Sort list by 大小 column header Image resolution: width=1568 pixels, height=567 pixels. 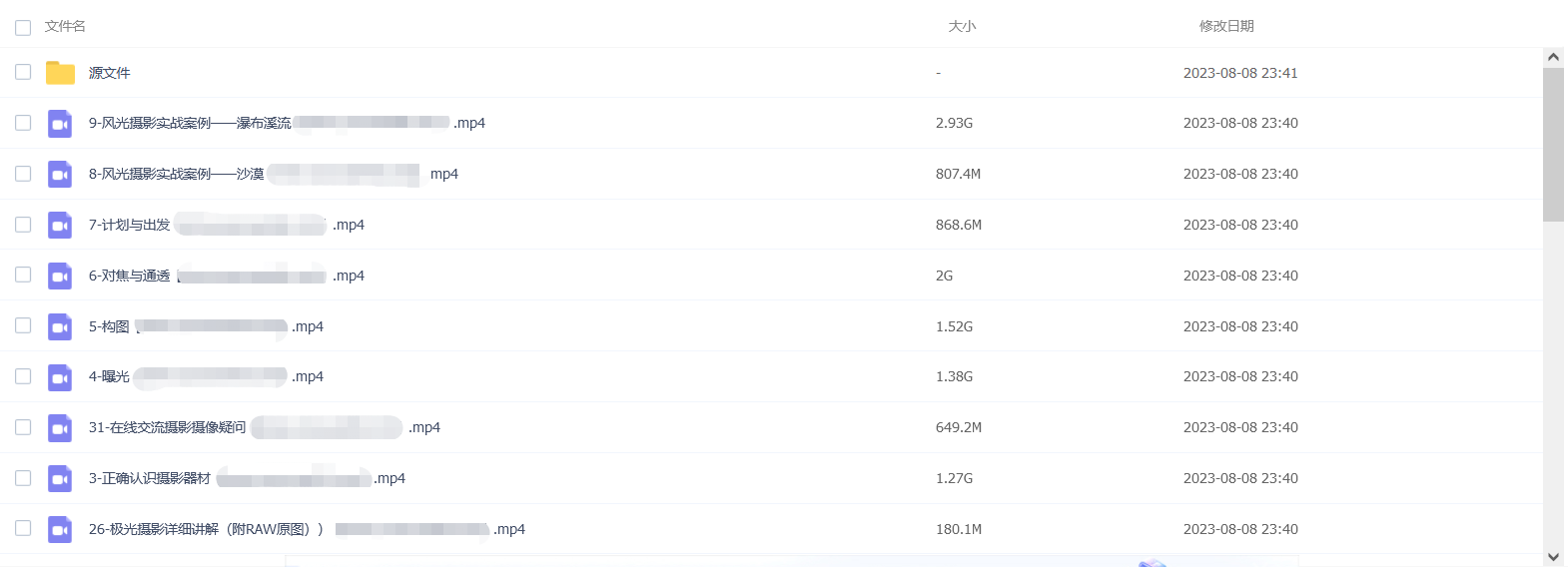click(962, 26)
